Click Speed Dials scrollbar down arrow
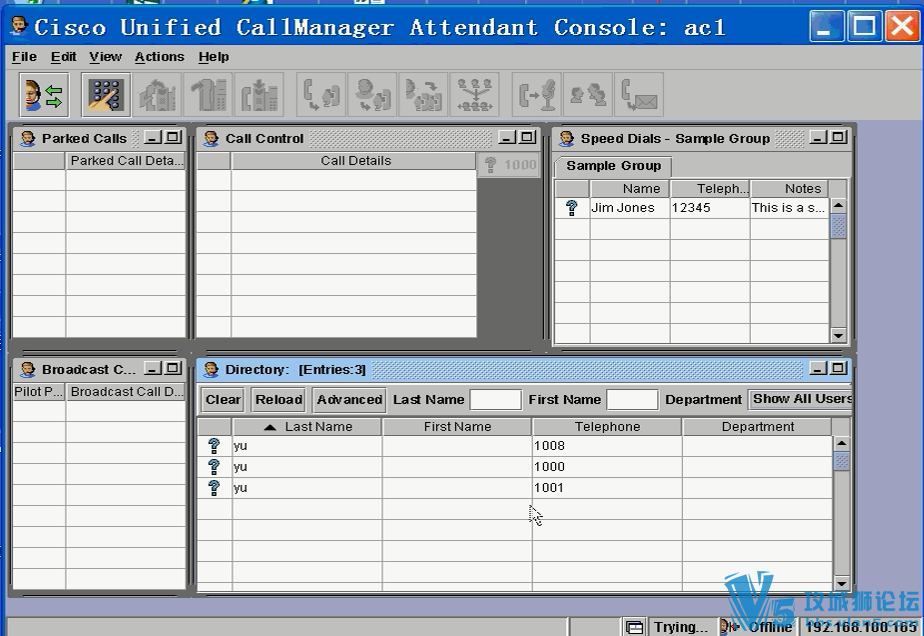Viewport: 924px width, 636px height. [x=839, y=335]
